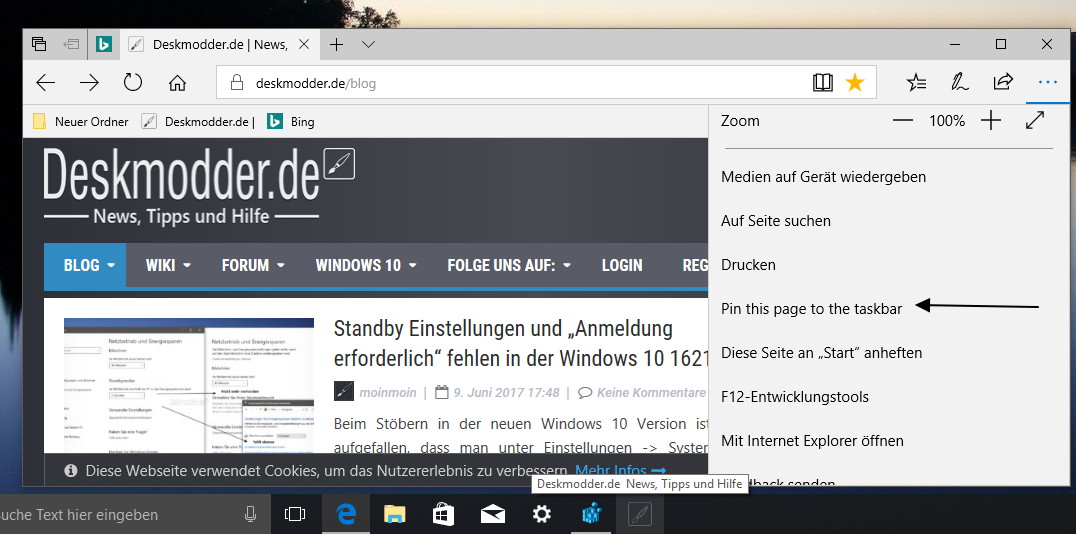Click the Home button
Image resolution: width=1076 pixels, height=534 pixels.
coord(177,83)
